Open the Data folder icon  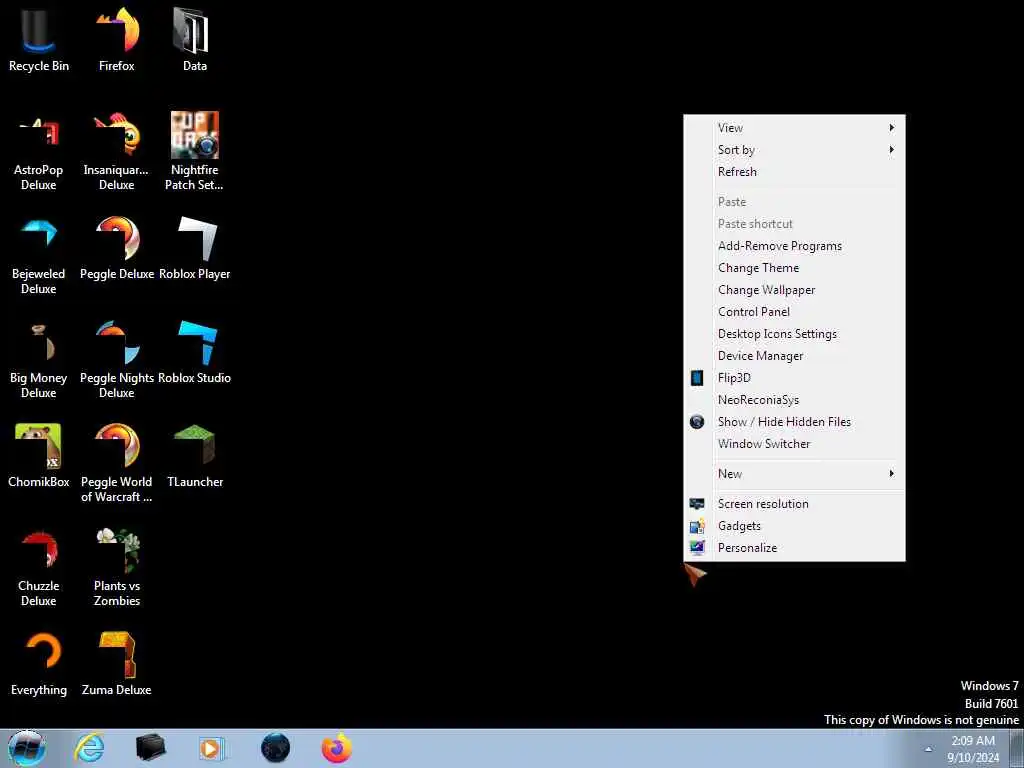195,39
